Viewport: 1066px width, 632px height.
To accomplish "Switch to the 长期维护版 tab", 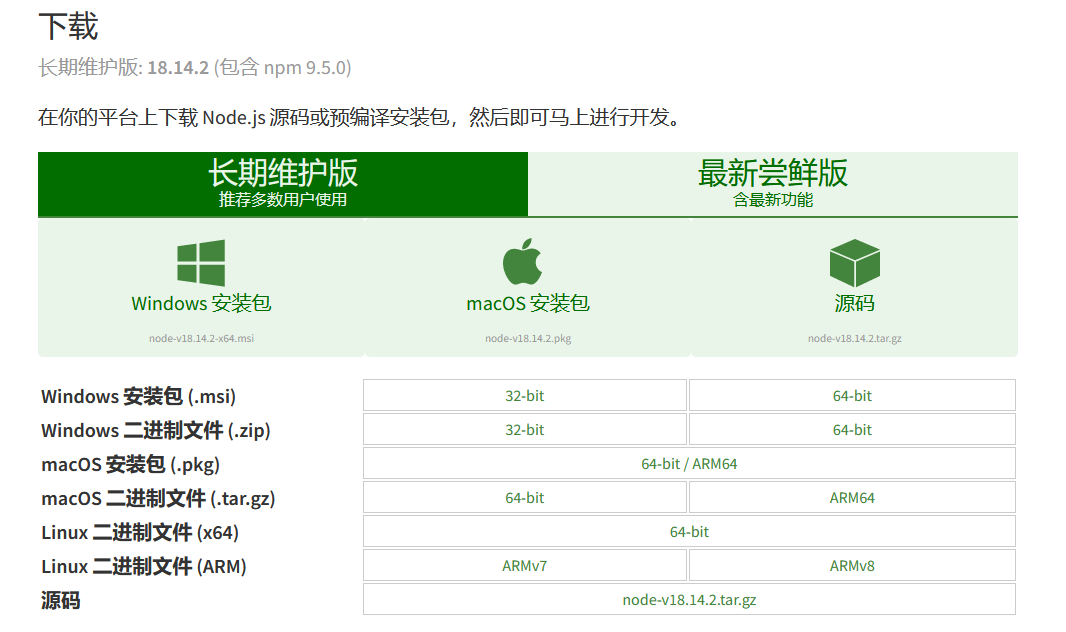I will [x=283, y=183].
